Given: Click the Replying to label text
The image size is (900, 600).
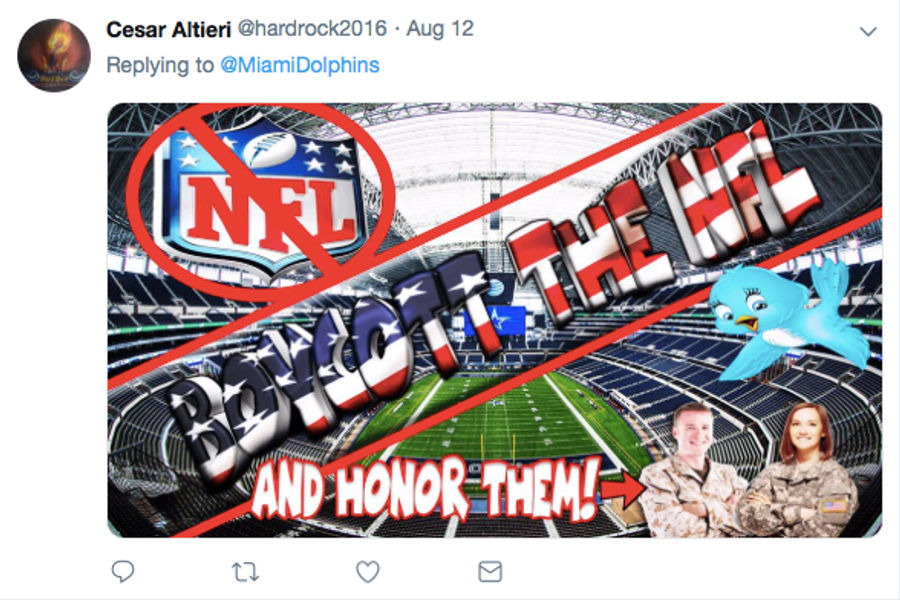Looking at the screenshot, I should 160,65.
